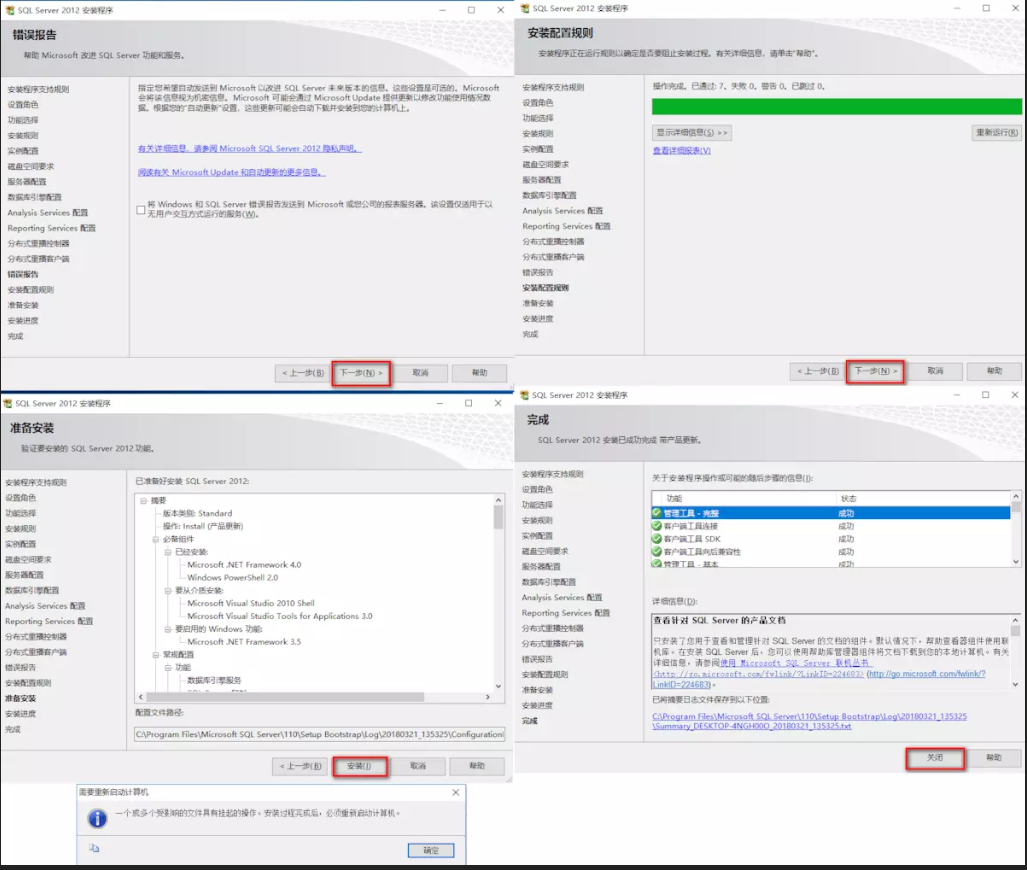Open the Summary log file path link
The height and width of the screenshot is (870, 1027).
coord(810,721)
